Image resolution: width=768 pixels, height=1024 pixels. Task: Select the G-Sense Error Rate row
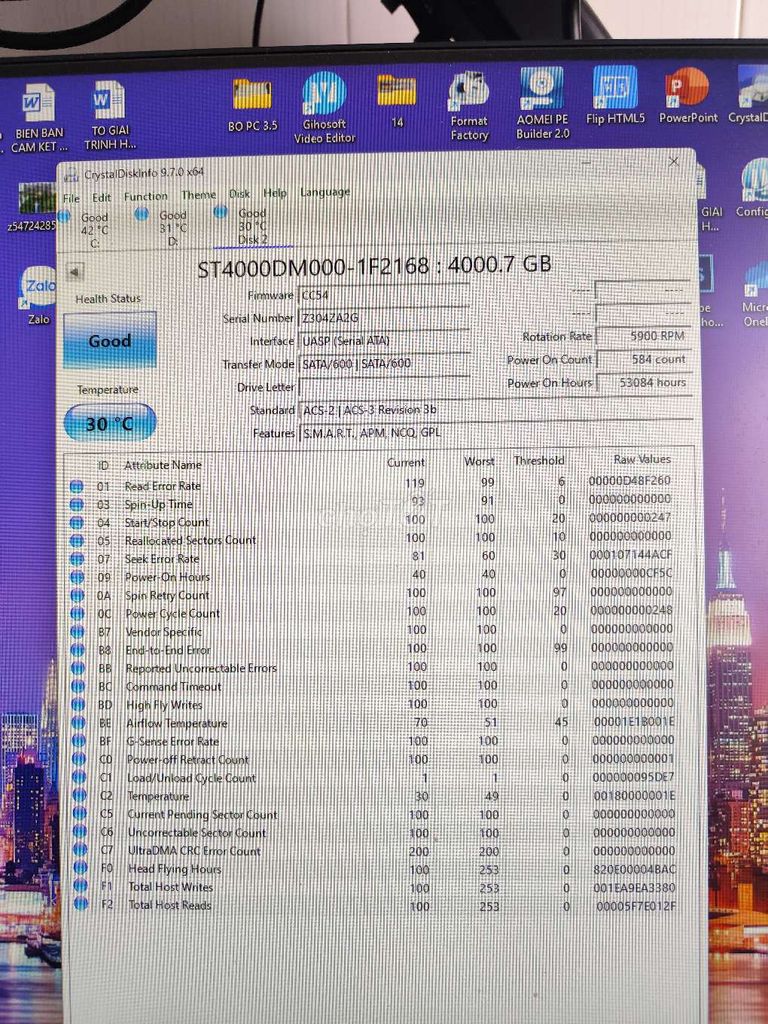(x=372, y=741)
